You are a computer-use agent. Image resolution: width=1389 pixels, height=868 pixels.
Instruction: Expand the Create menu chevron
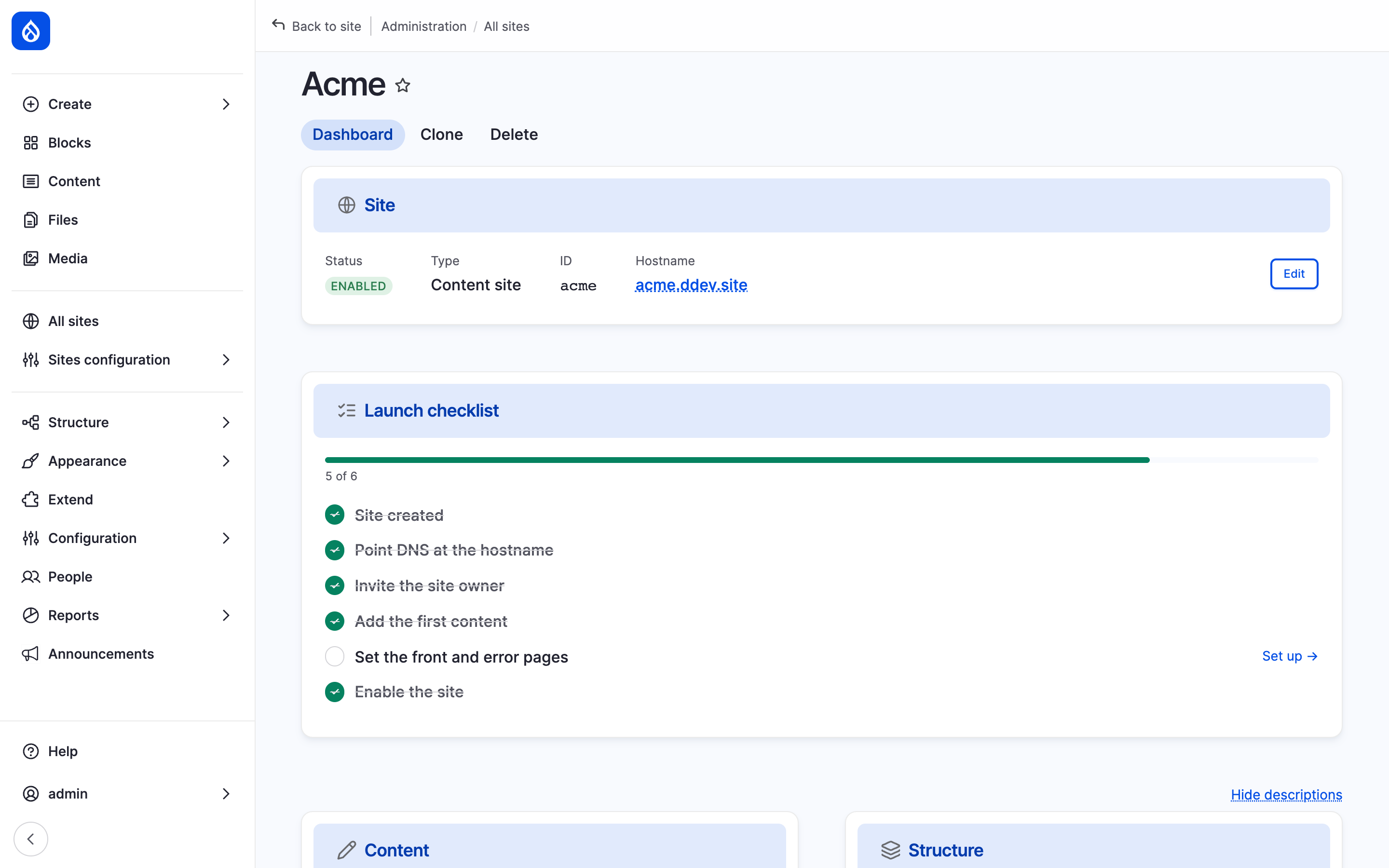pos(226,104)
